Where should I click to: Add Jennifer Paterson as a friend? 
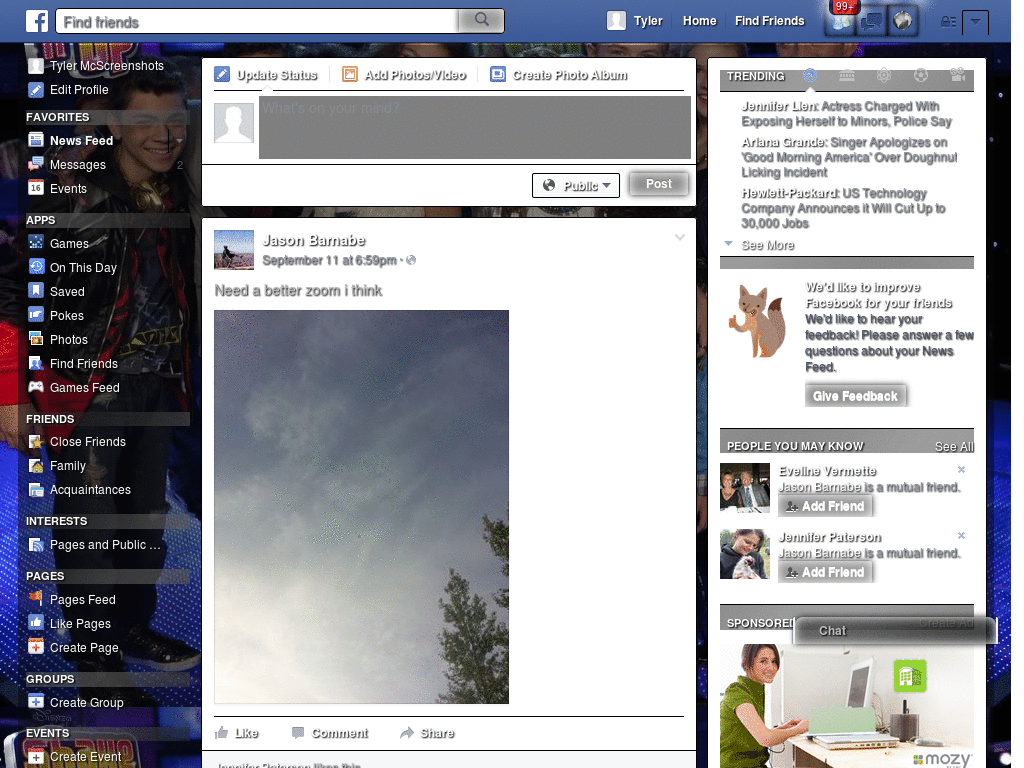826,571
